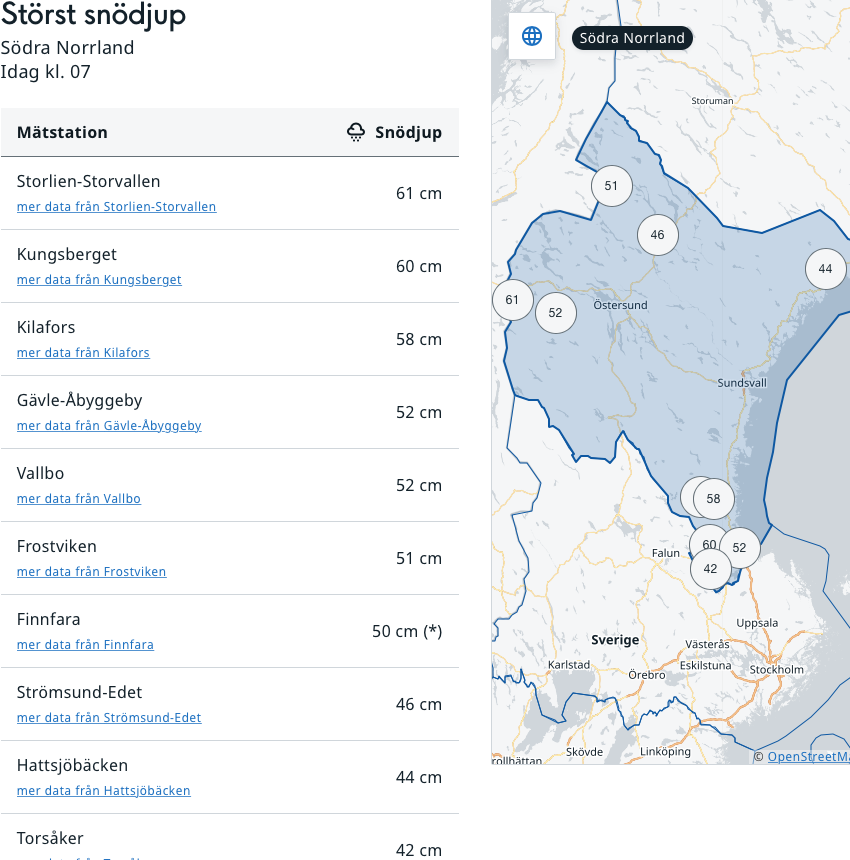Click the Södra Norrland map label
This screenshot has height=860, width=850.
coord(632,38)
